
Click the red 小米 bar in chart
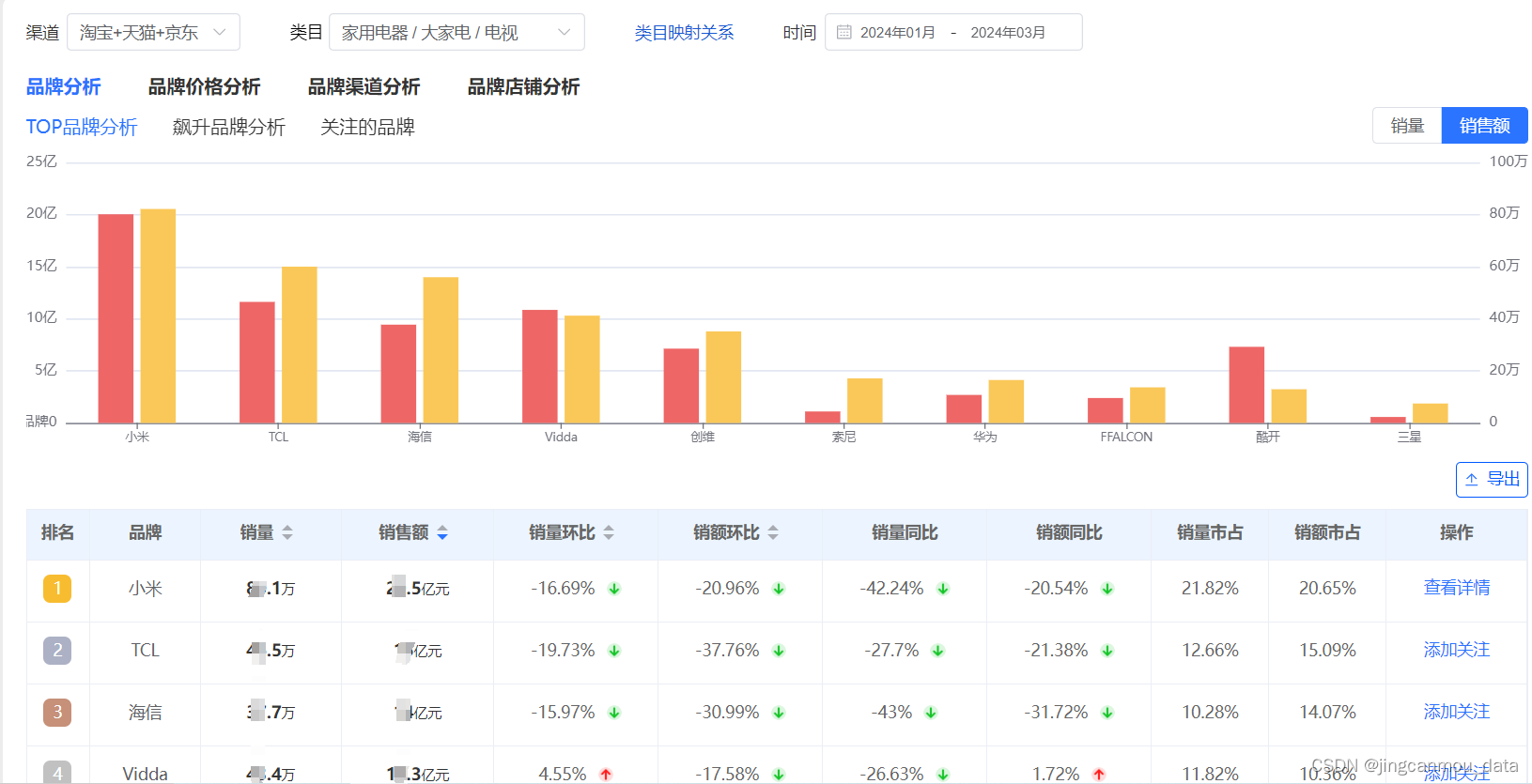(116, 318)
